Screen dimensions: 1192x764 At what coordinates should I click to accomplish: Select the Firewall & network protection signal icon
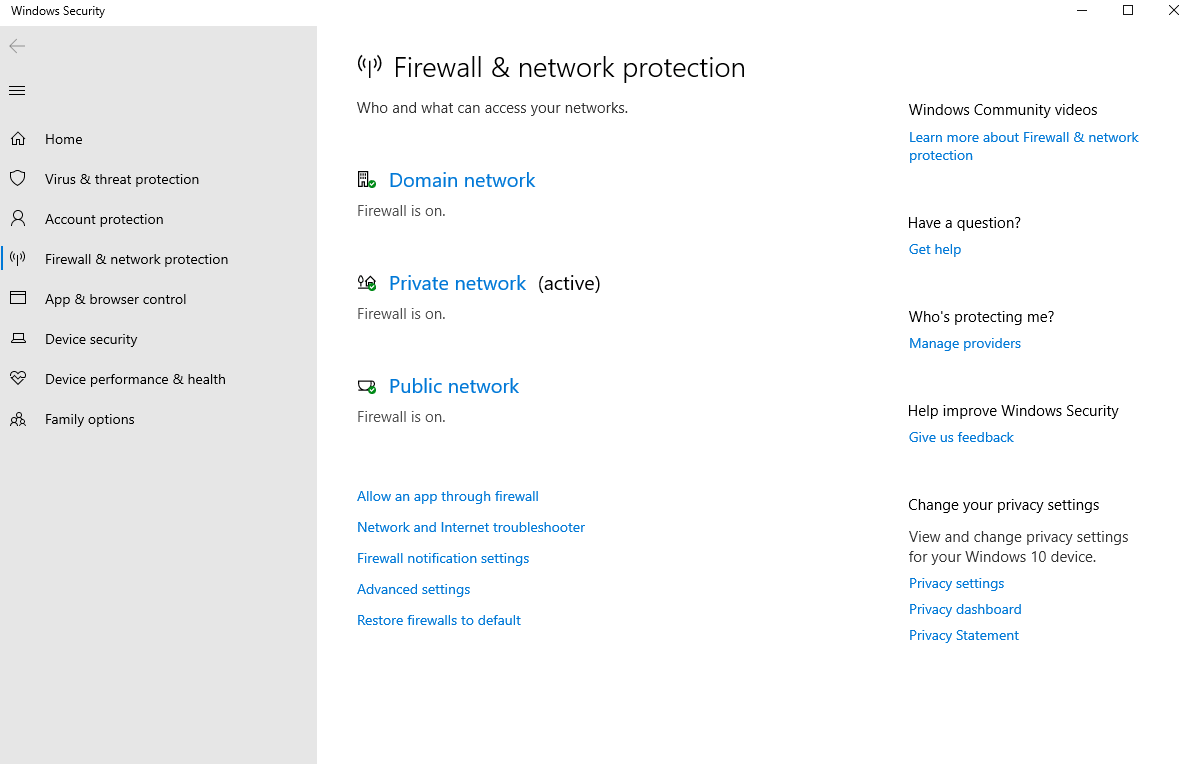click(18, 258)
